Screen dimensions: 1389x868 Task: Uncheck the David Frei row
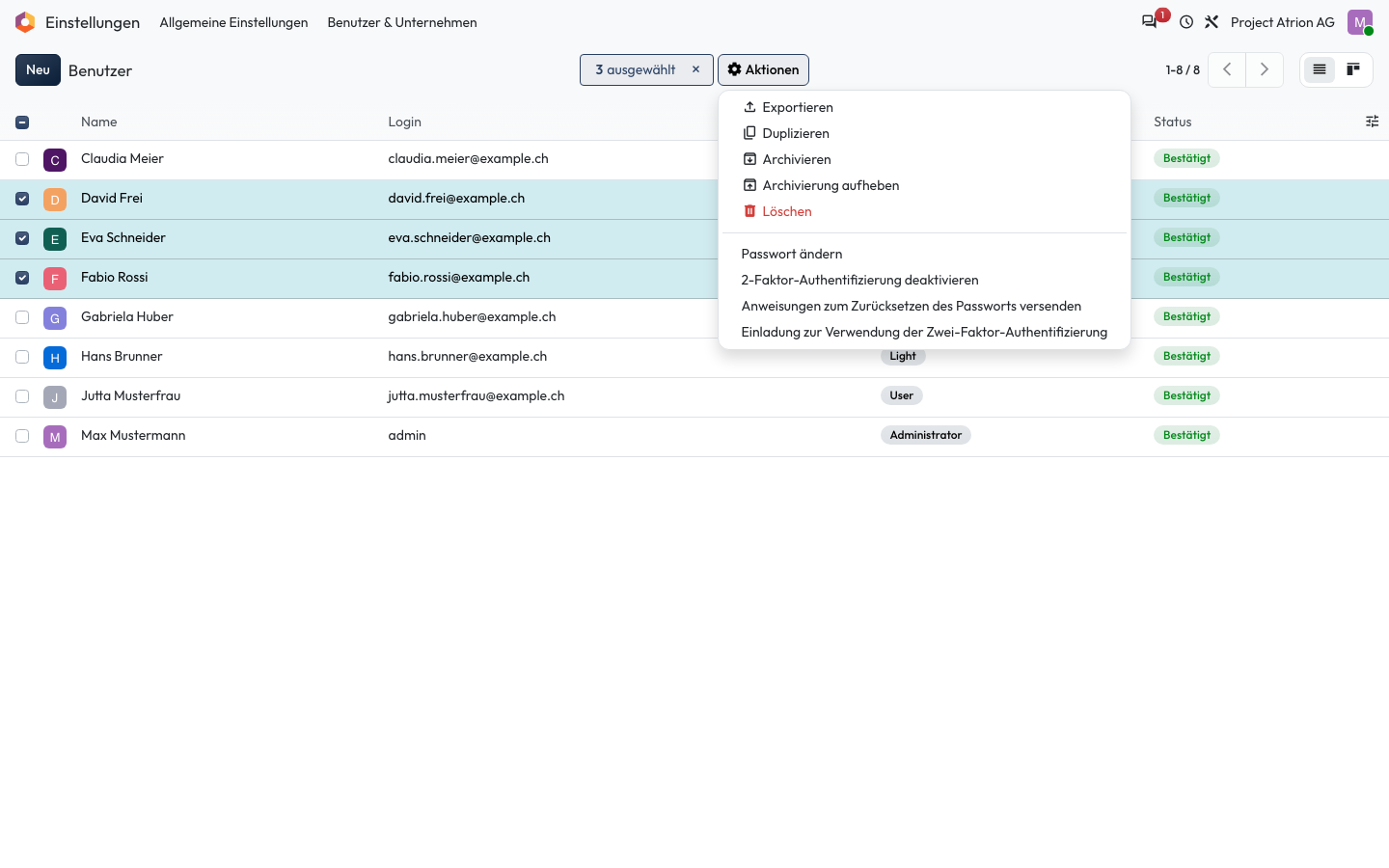22,199
